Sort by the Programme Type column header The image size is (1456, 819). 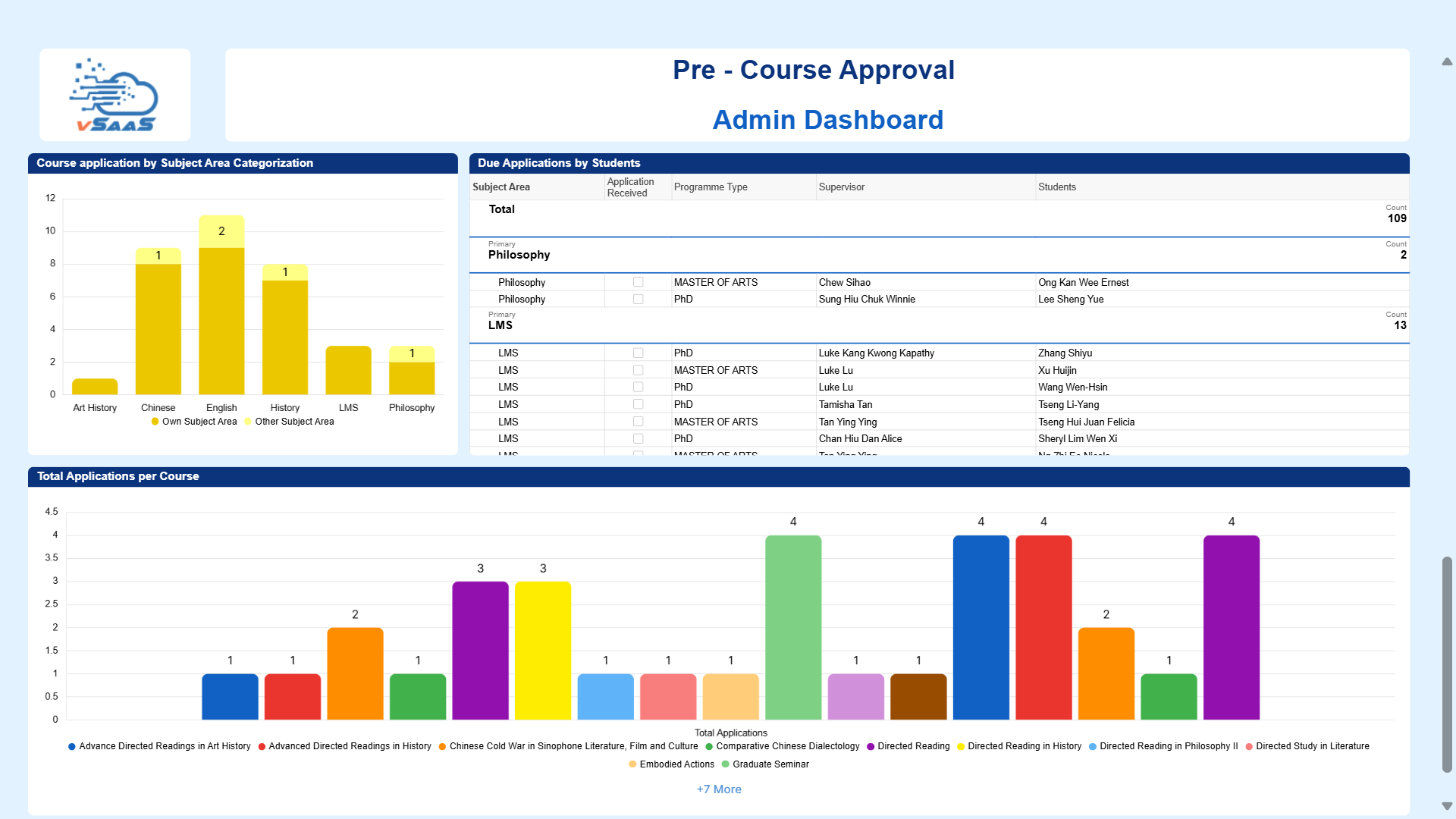[x=711, y=187]
